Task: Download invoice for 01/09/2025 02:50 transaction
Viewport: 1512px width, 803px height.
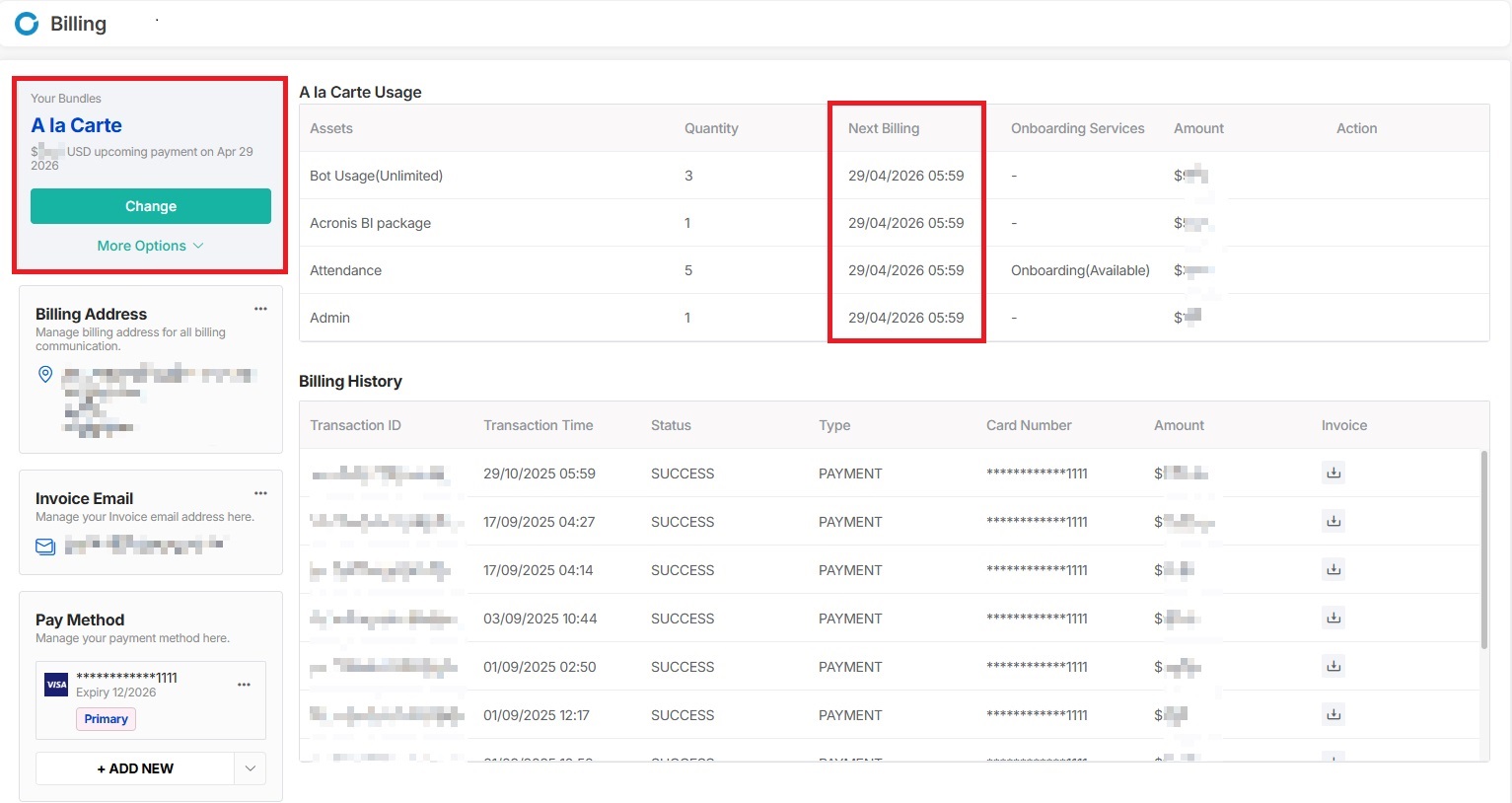Action: pyautogui.click(x=1332, y=667)
